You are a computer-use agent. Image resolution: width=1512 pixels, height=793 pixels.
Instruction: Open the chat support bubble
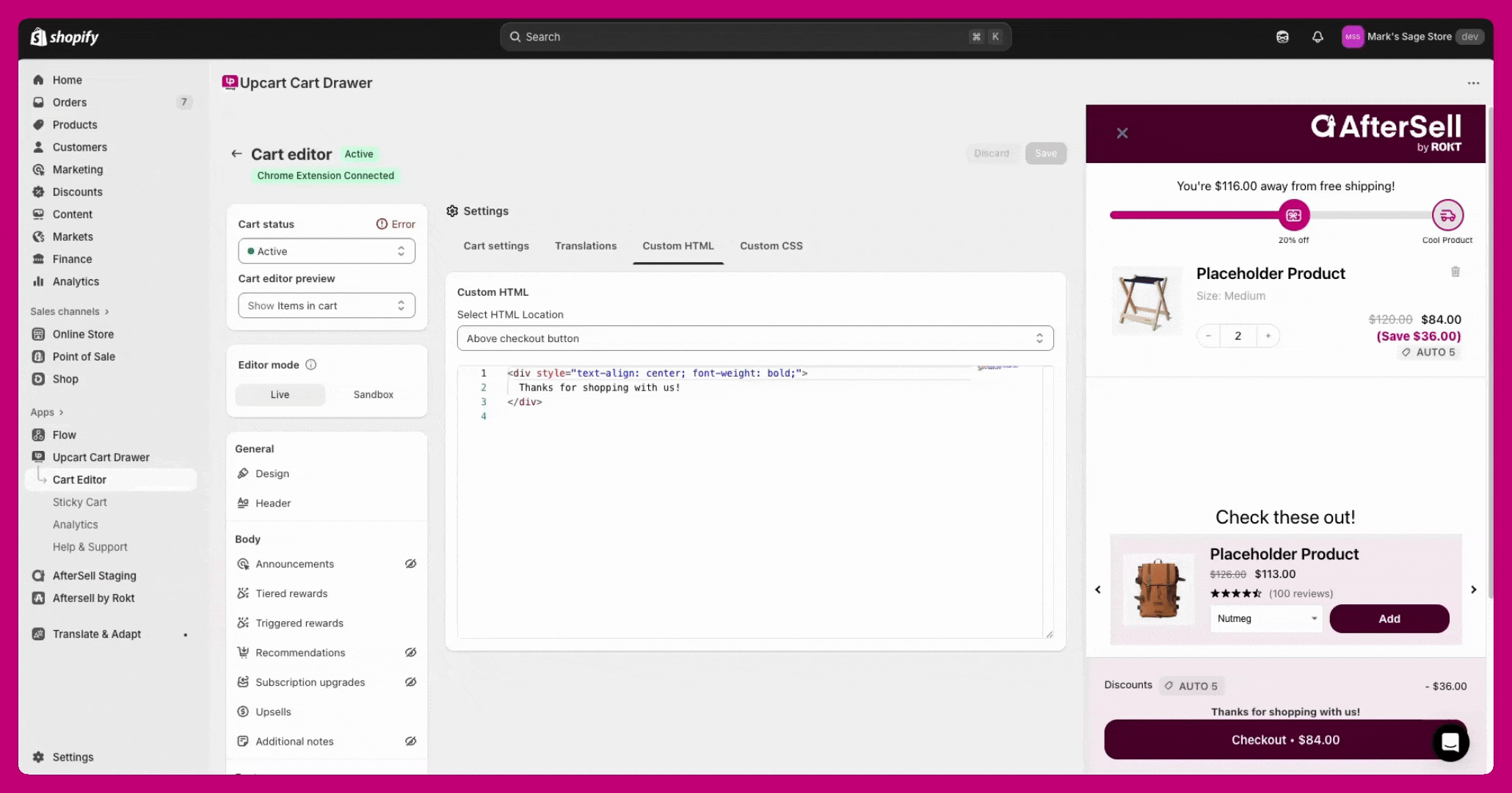[1450, 742]
